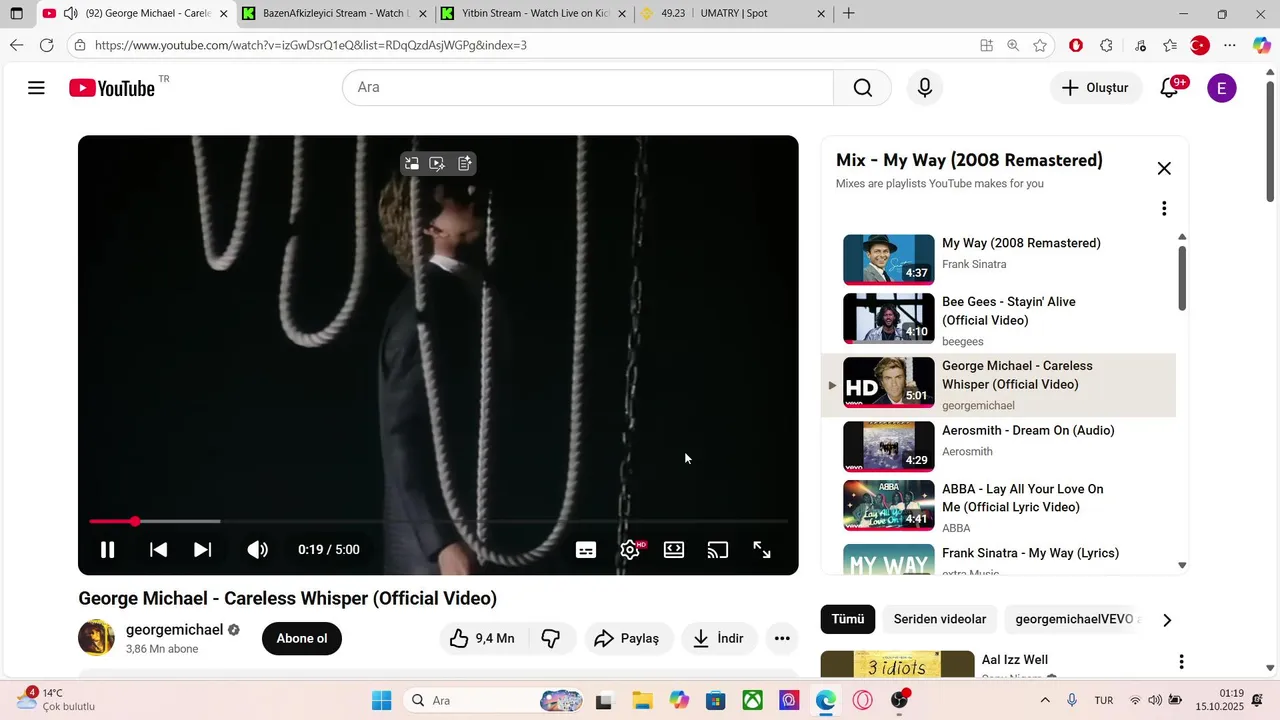Open YouTube notifications bell
The width and height of the screenshot is (1280, 720).
1169,88
